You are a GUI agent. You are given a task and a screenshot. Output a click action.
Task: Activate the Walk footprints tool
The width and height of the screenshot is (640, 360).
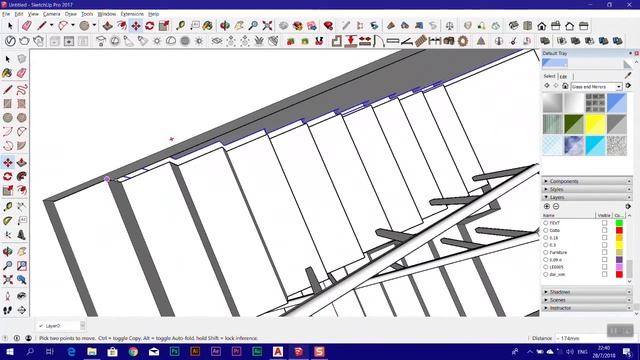click(7, 311)
